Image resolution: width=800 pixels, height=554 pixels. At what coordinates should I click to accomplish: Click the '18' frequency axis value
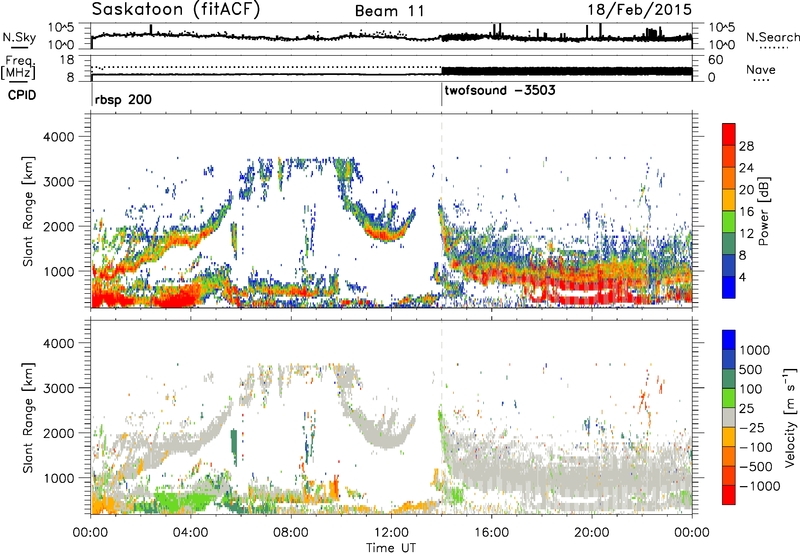pos(67,60)
